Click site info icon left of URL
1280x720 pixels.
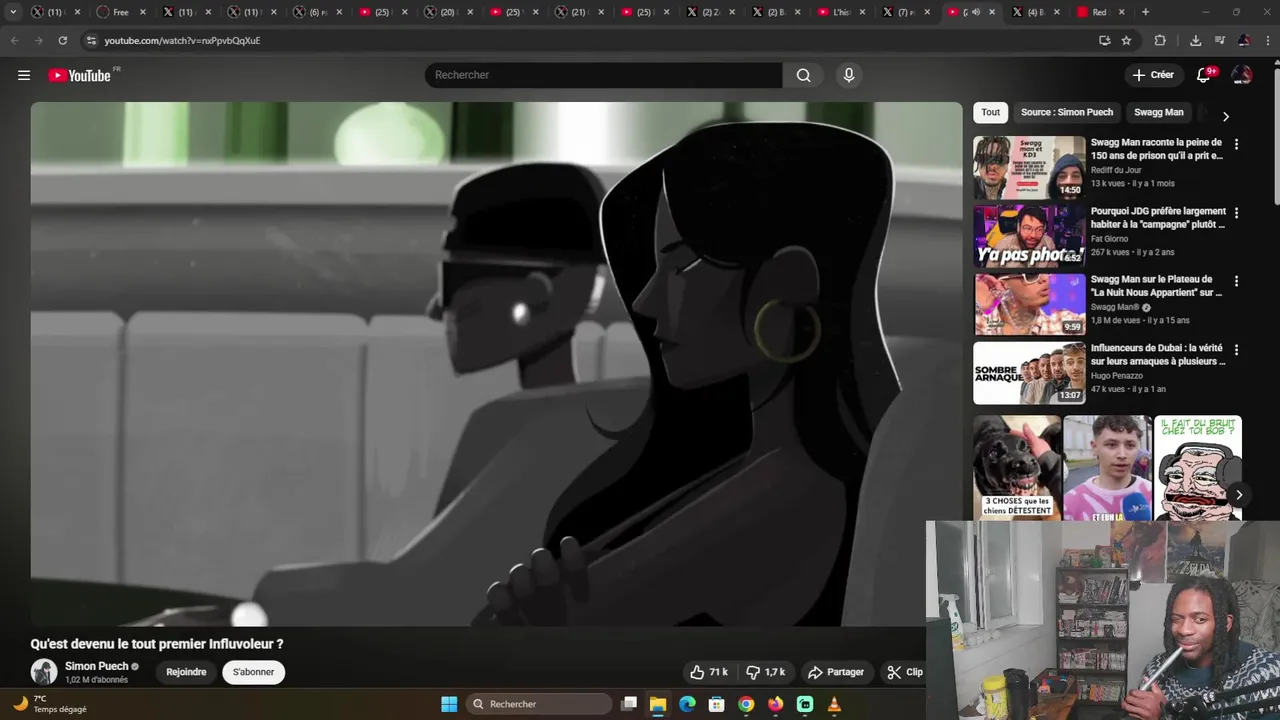coord(92,40)
